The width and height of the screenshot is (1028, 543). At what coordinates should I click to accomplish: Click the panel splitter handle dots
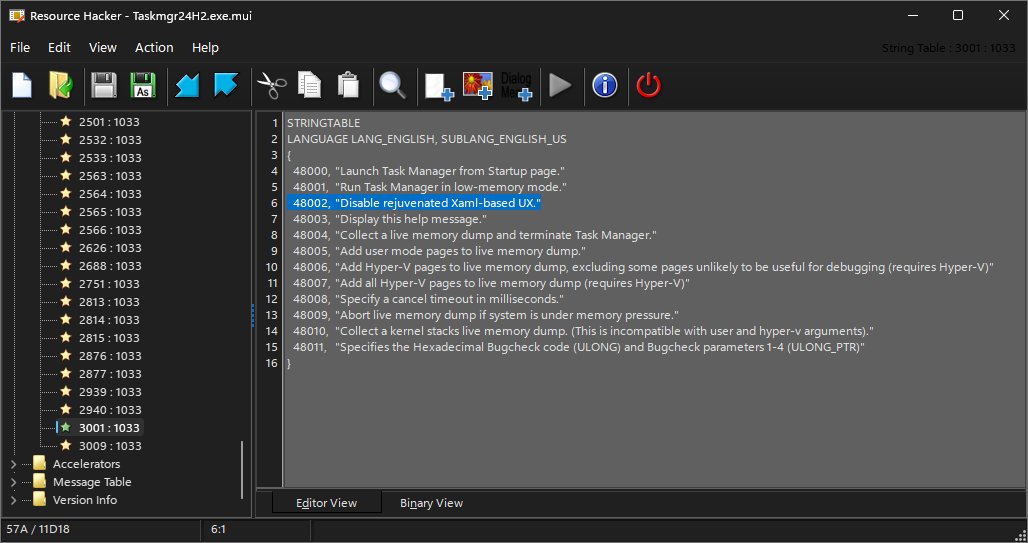point(253,315)
